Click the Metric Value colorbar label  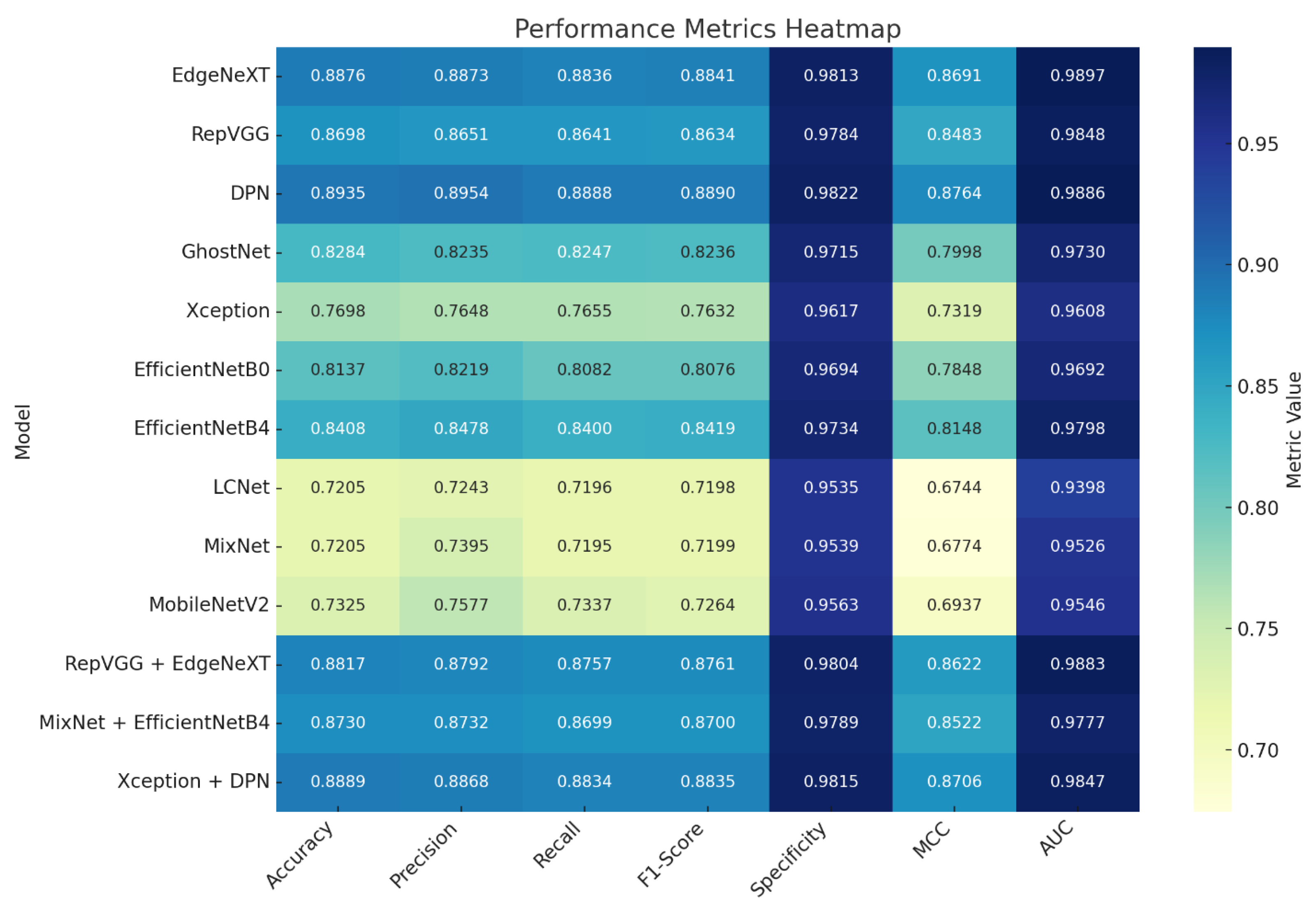1294,430
